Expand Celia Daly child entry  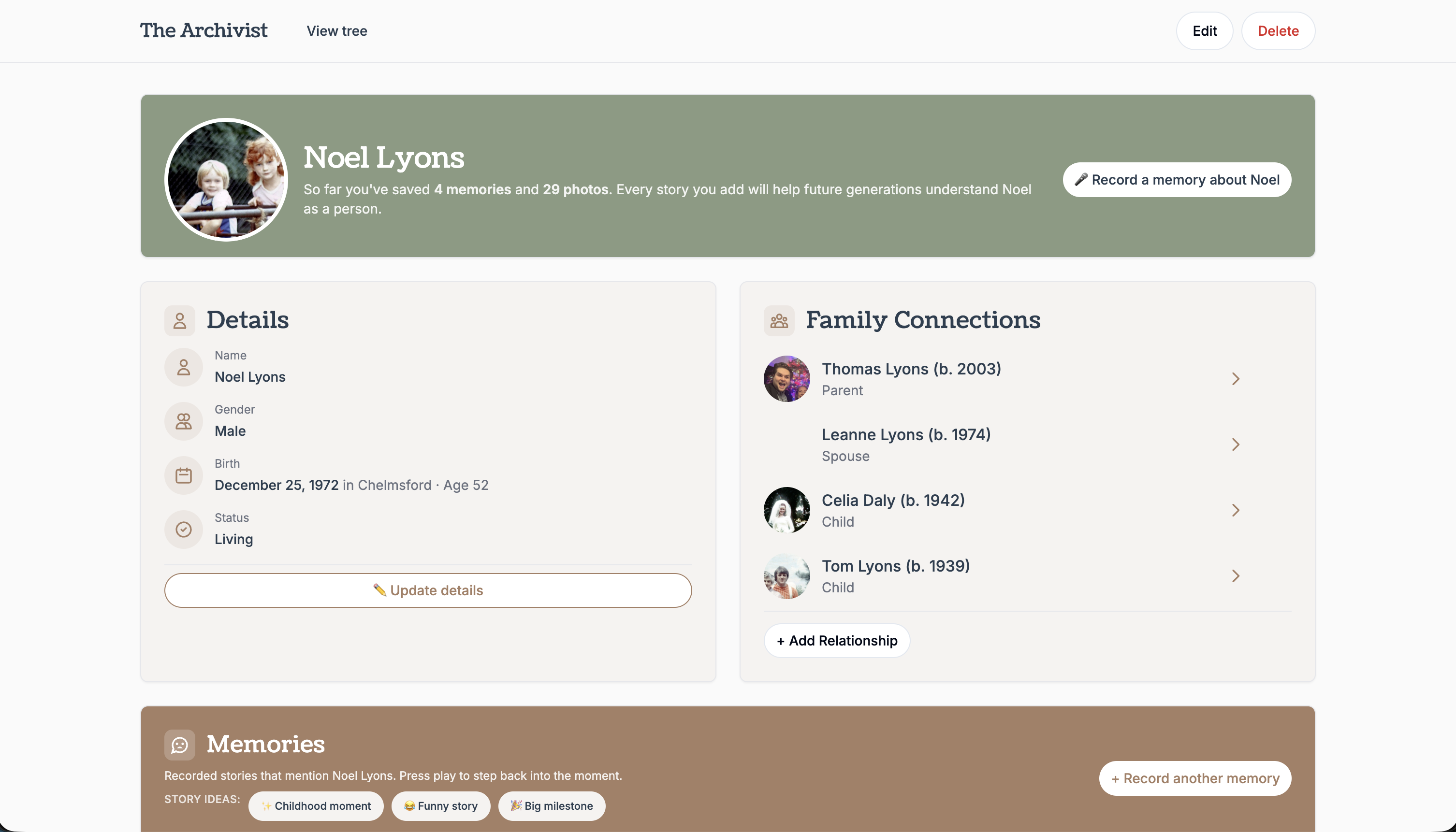pyautogui.click(x=1236, y=510)
